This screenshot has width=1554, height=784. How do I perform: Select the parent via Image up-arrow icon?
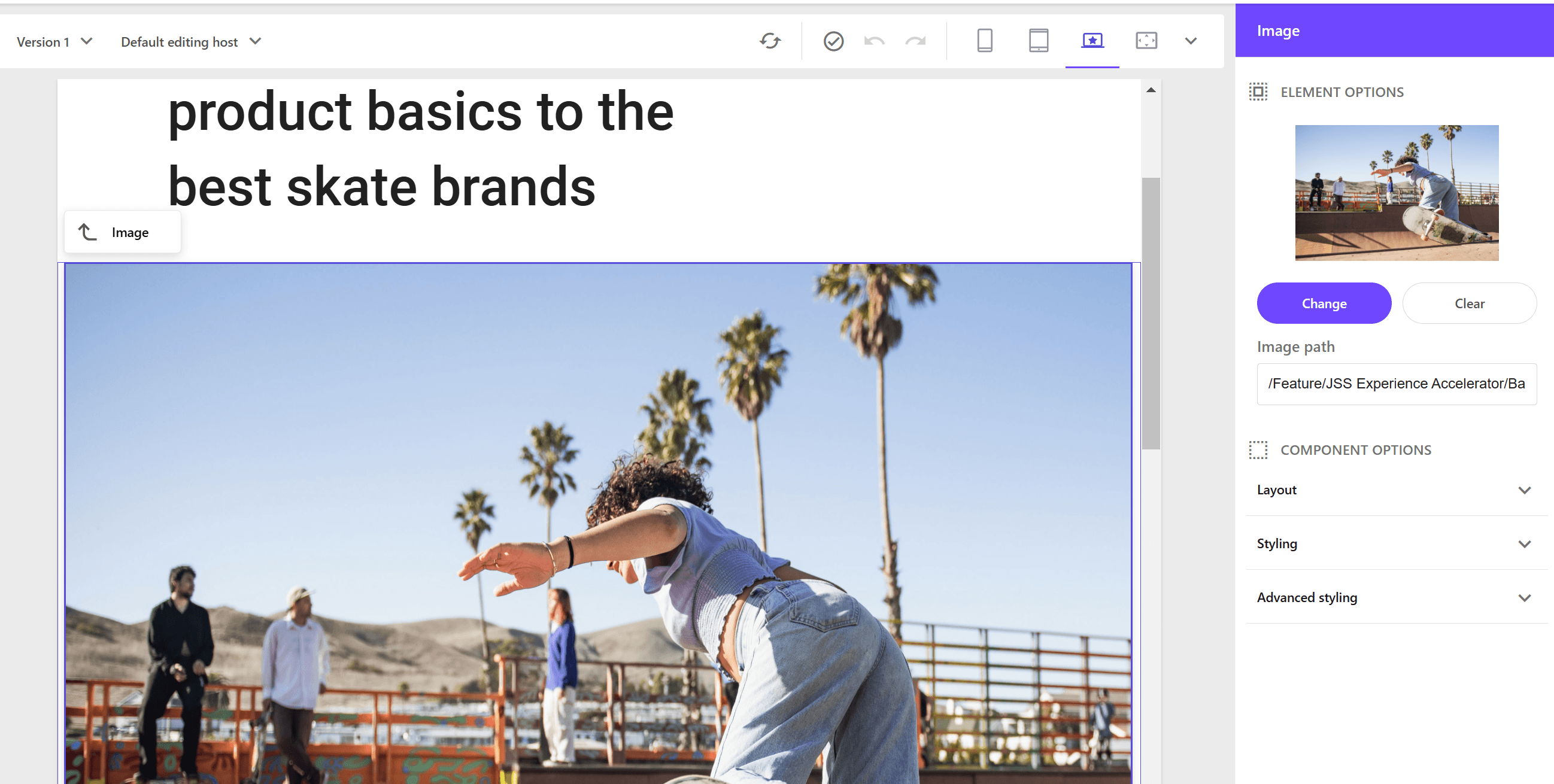(x=87, y=232)
